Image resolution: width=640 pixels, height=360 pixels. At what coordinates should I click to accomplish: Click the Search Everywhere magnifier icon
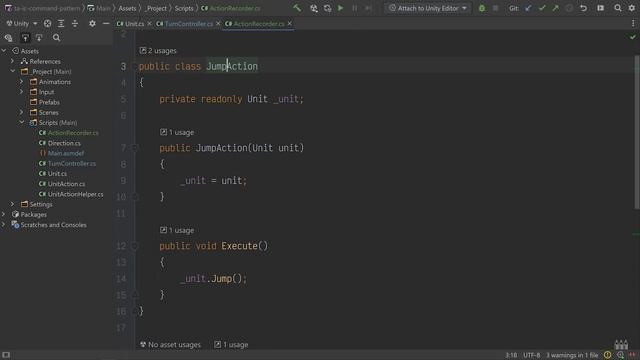pyautogui.click(x=618, y=8)
